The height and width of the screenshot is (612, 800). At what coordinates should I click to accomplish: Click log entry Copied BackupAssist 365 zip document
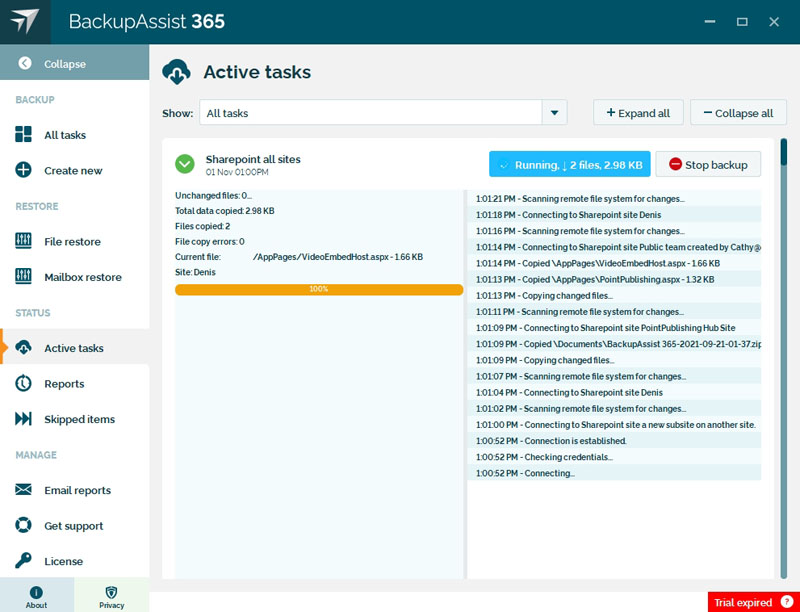click(614, 344)
